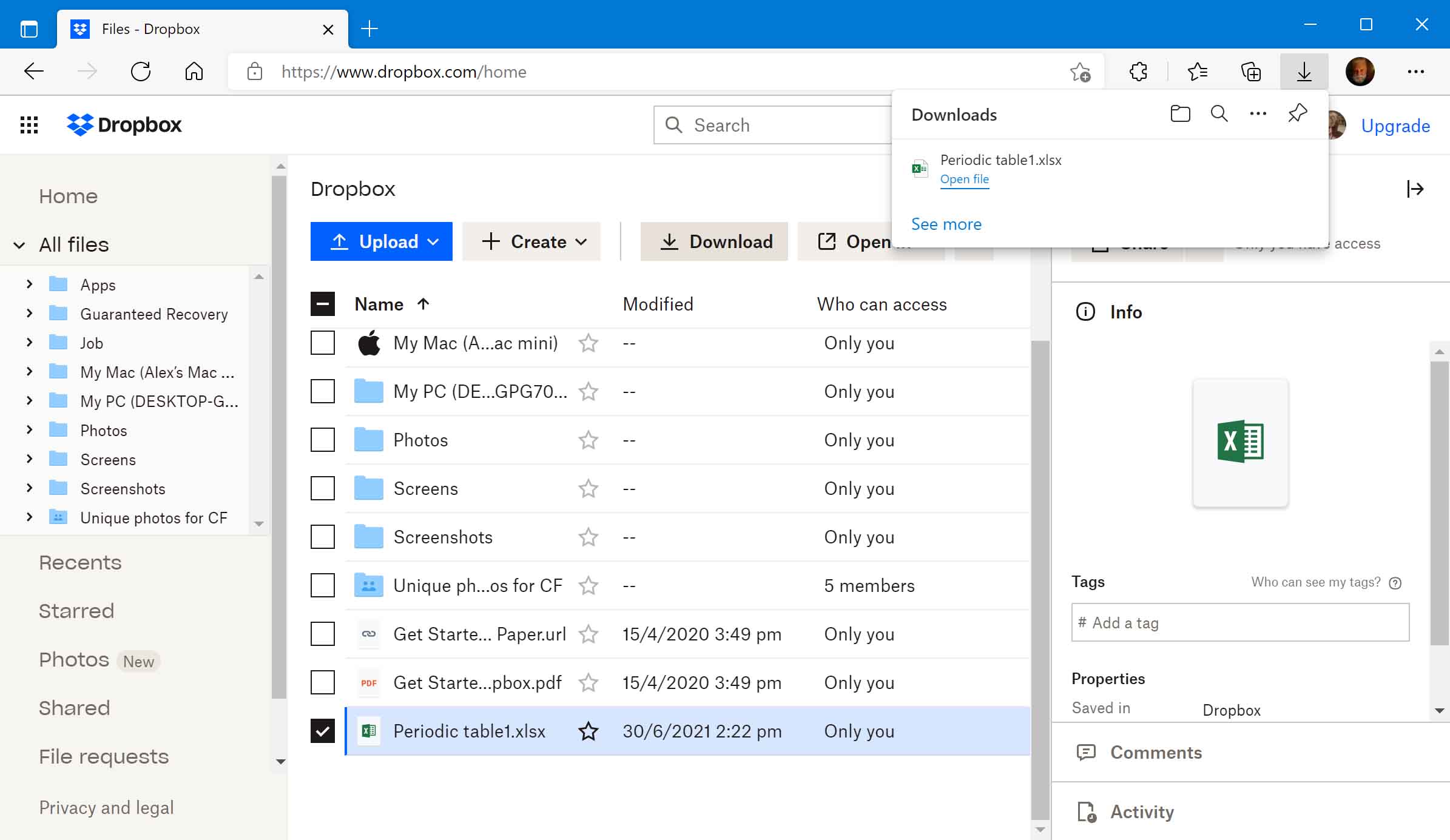This screenshot has width=1450, height=840.
Task: Open more options in the Downloads popup
Action: (x=1258, y=114)
